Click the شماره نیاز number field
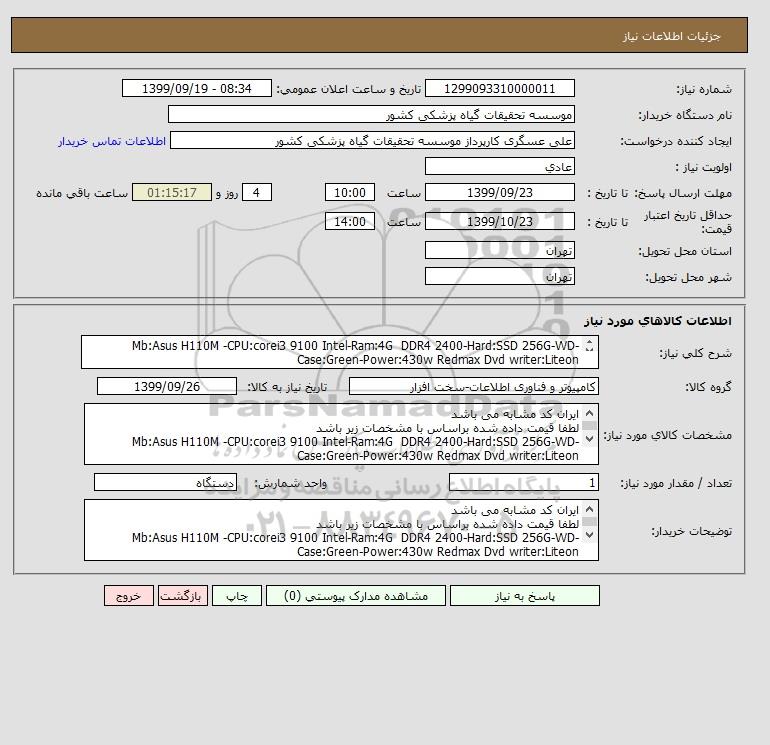 (499, 88)
